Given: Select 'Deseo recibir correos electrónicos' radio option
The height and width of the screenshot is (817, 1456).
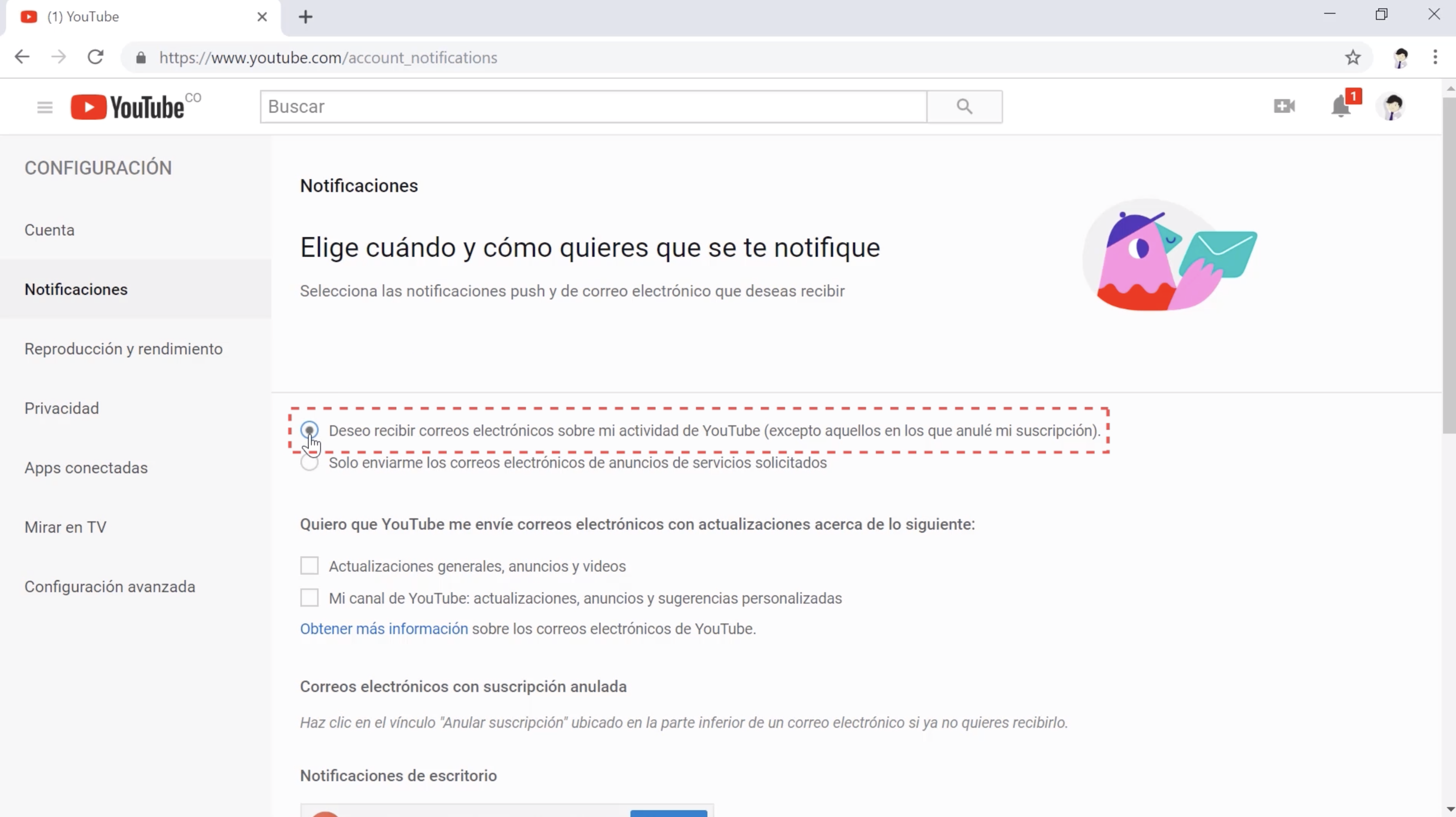Looking at the screenshot, I should [309, 430].
